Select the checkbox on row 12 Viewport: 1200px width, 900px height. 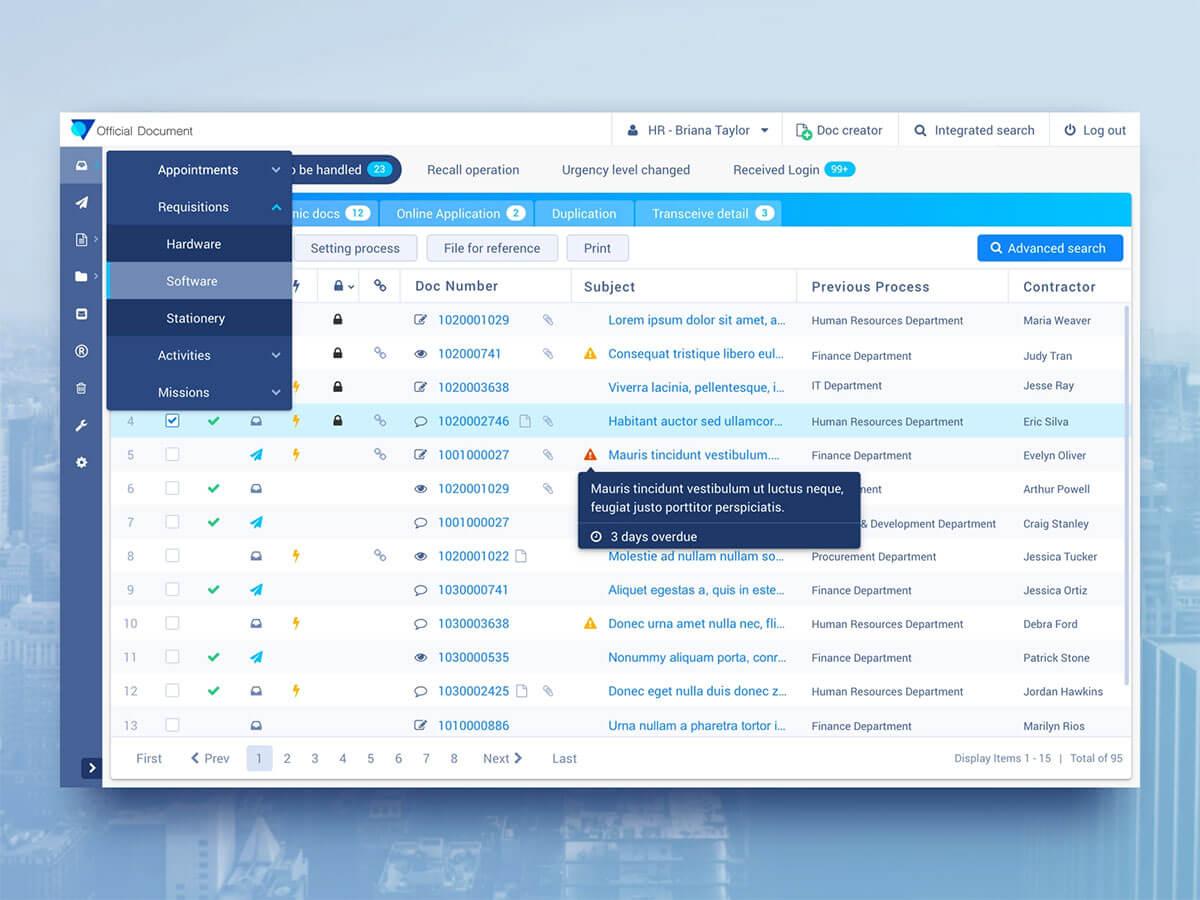172,691
